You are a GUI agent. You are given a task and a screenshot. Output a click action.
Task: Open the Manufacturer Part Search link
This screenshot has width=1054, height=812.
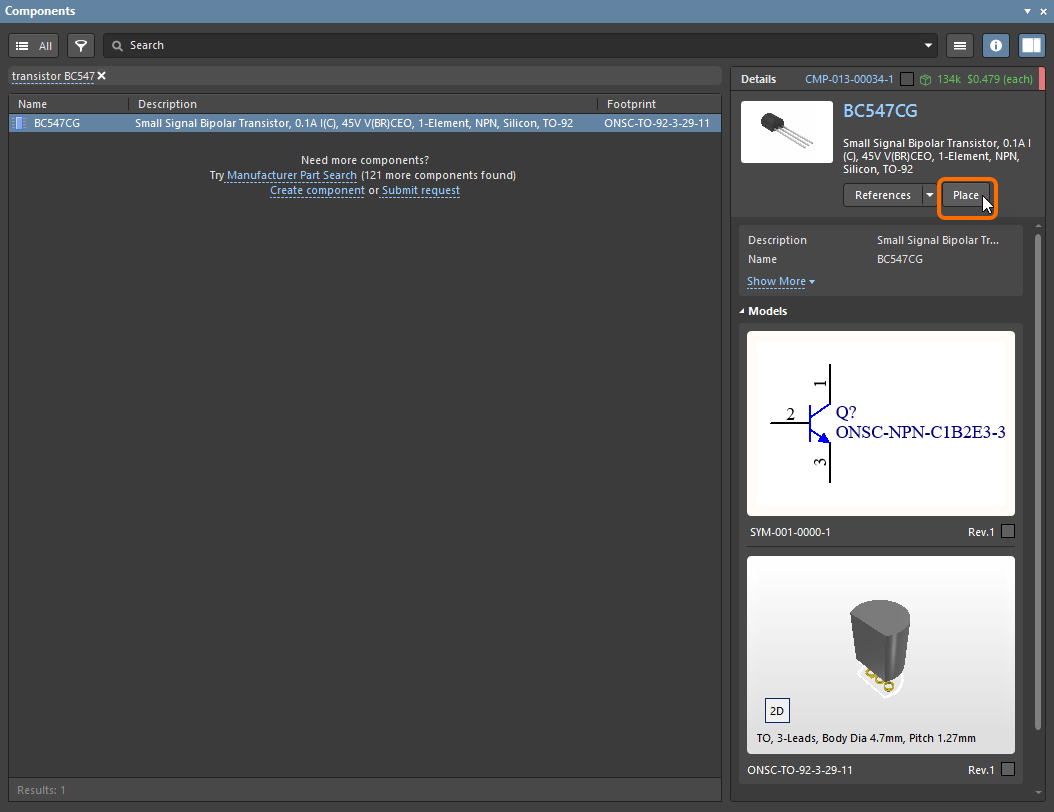coord(291,175)
